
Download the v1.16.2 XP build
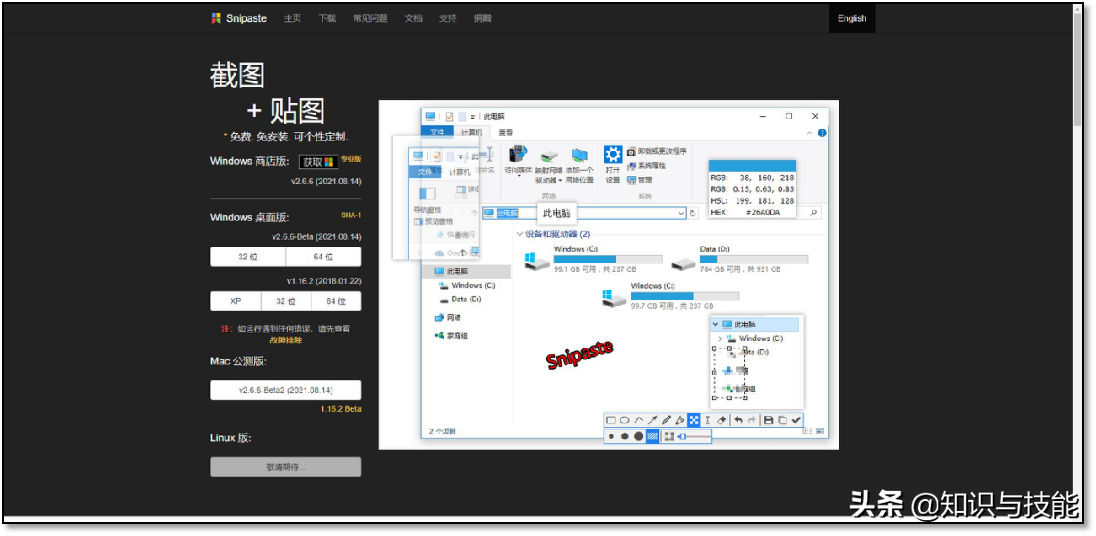click(236, 301)
